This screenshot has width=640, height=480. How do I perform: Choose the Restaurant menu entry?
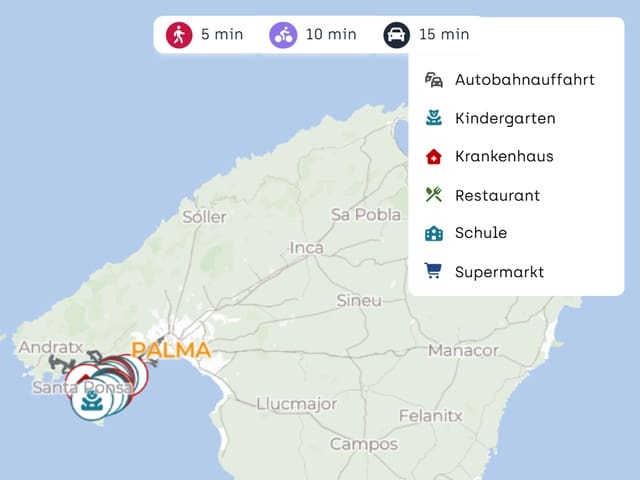point(516,195)
